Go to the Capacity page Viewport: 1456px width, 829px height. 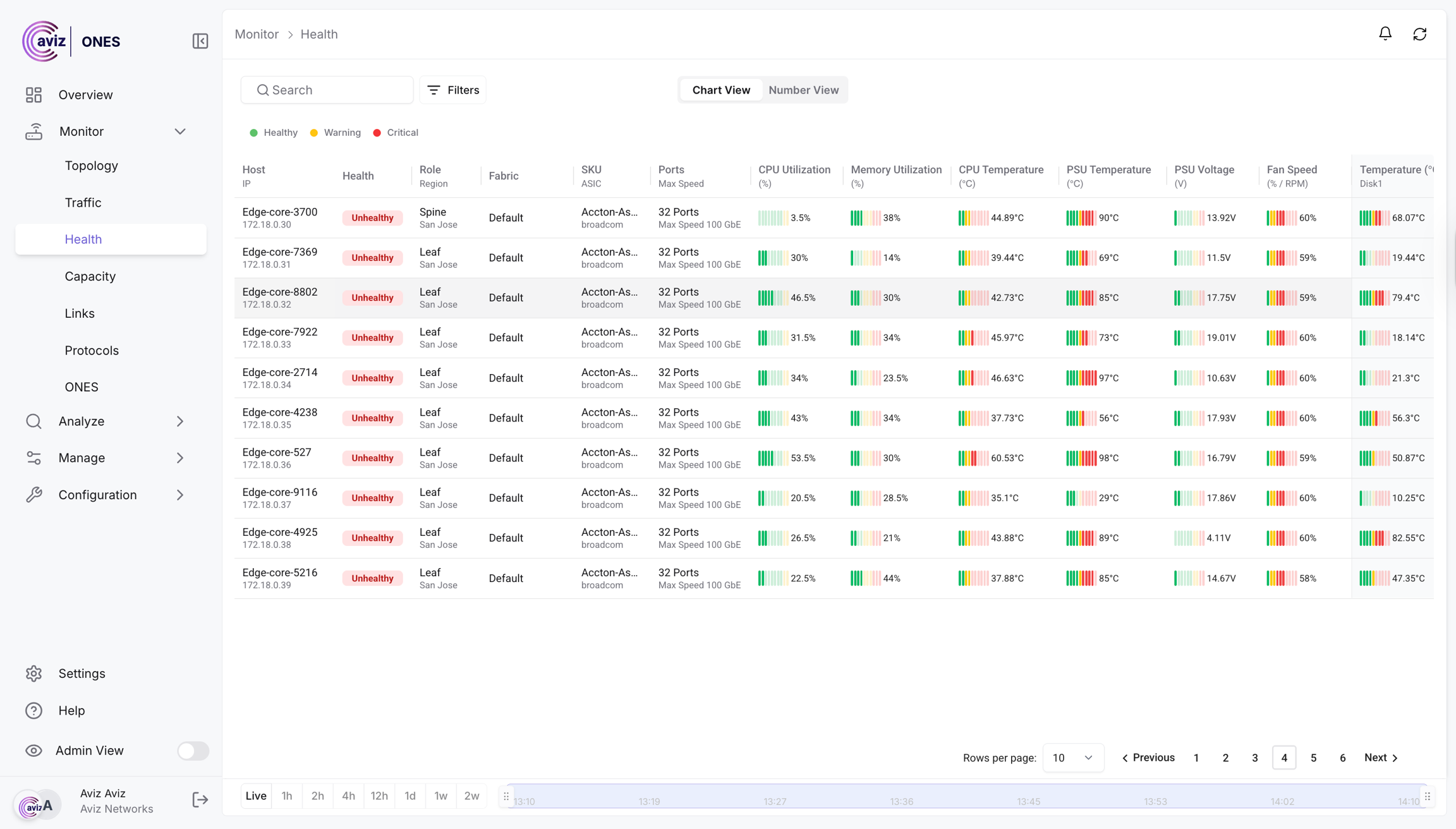(90, 276)
